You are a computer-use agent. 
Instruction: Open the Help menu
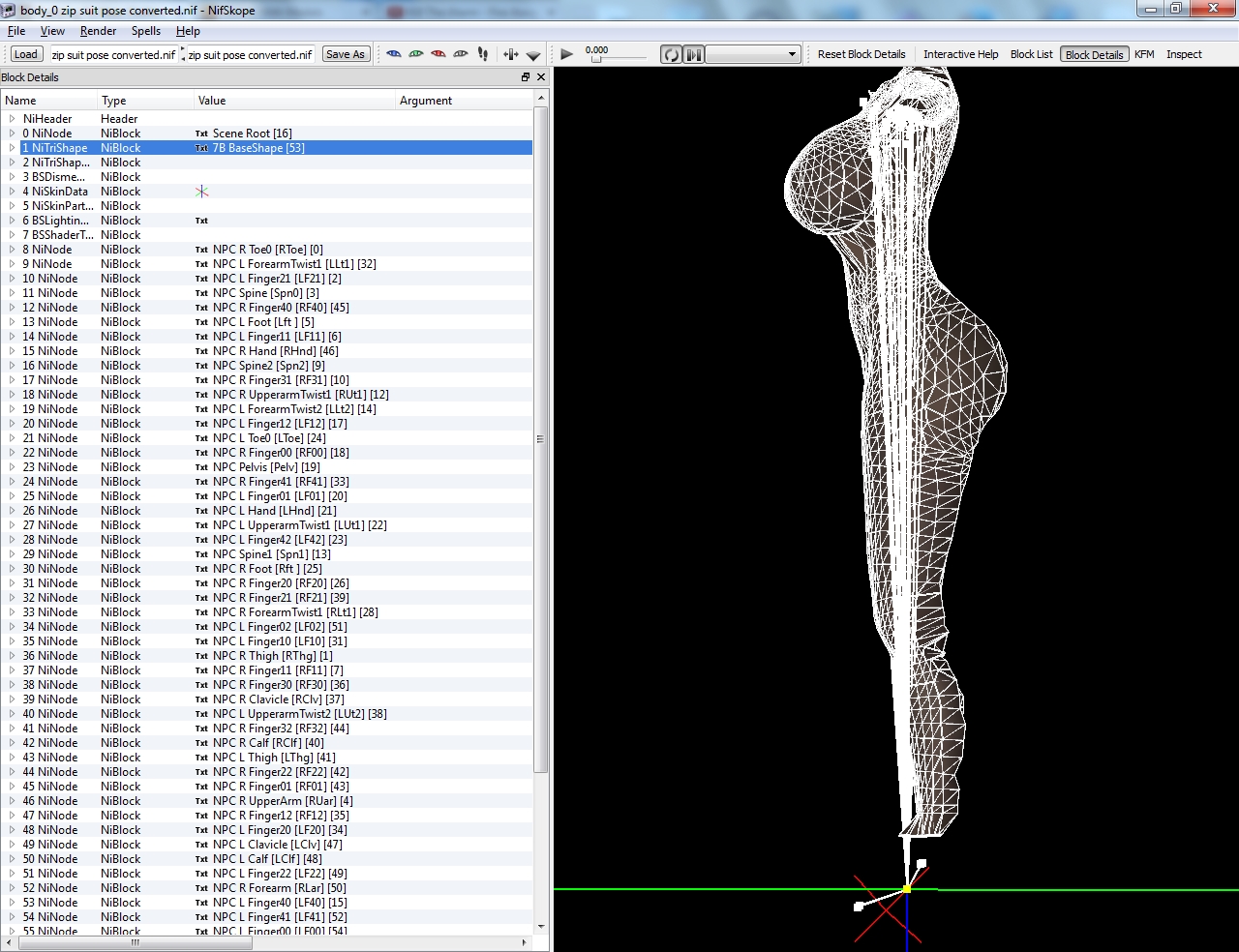coord(188,31)
